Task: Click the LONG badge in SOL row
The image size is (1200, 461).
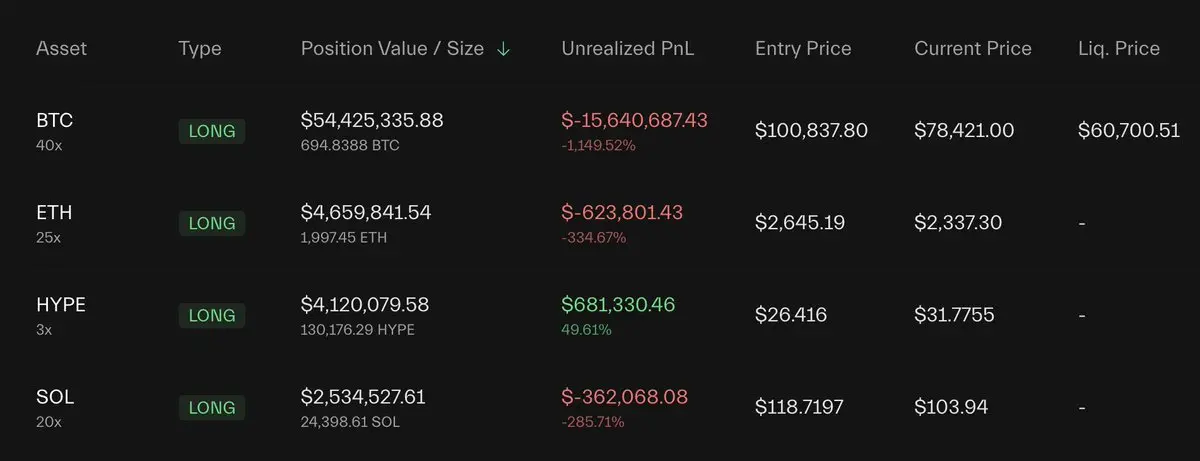Action: (212, 407)
